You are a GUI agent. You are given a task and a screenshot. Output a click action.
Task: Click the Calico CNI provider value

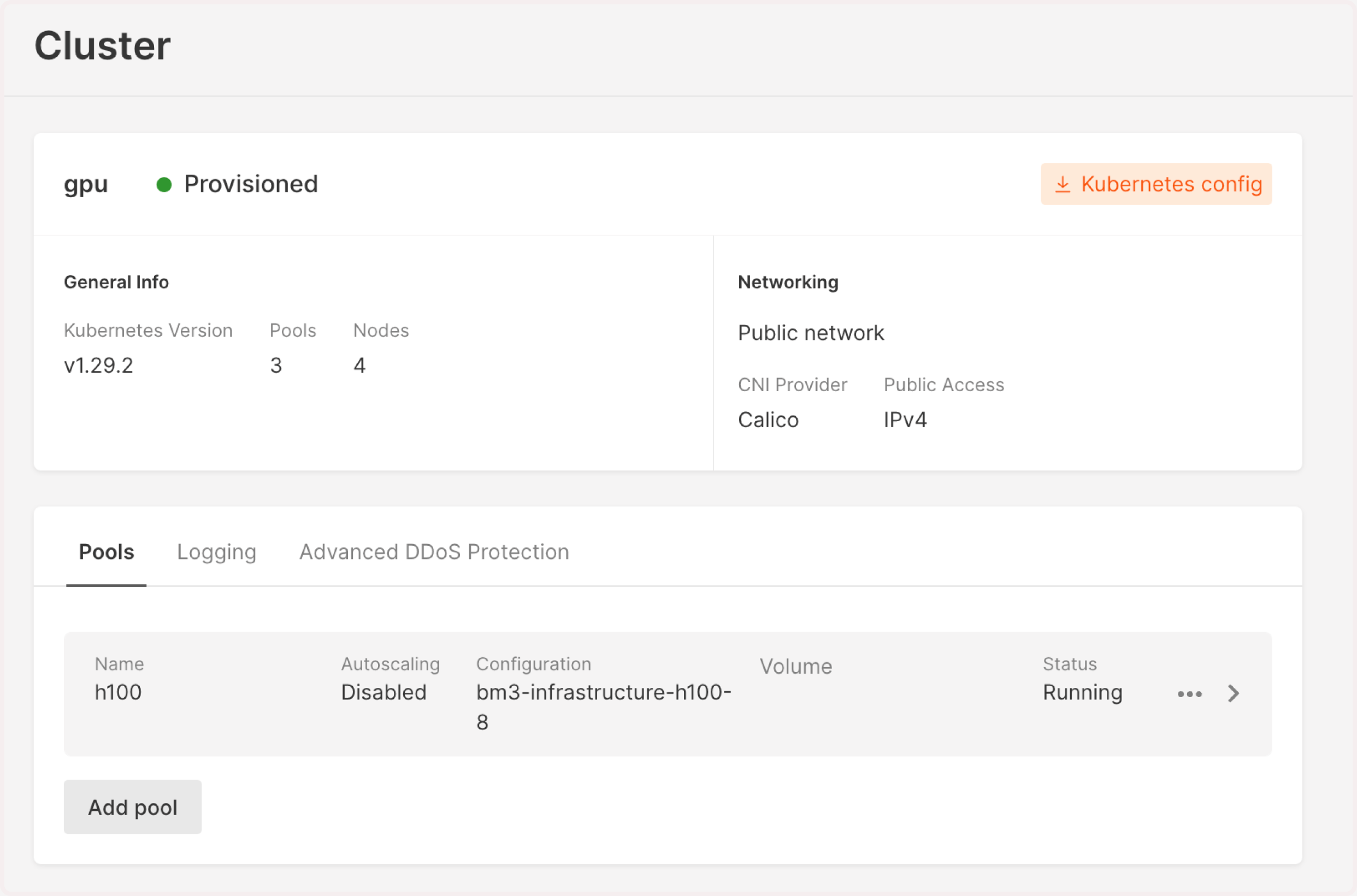click(x=768, y=420)
